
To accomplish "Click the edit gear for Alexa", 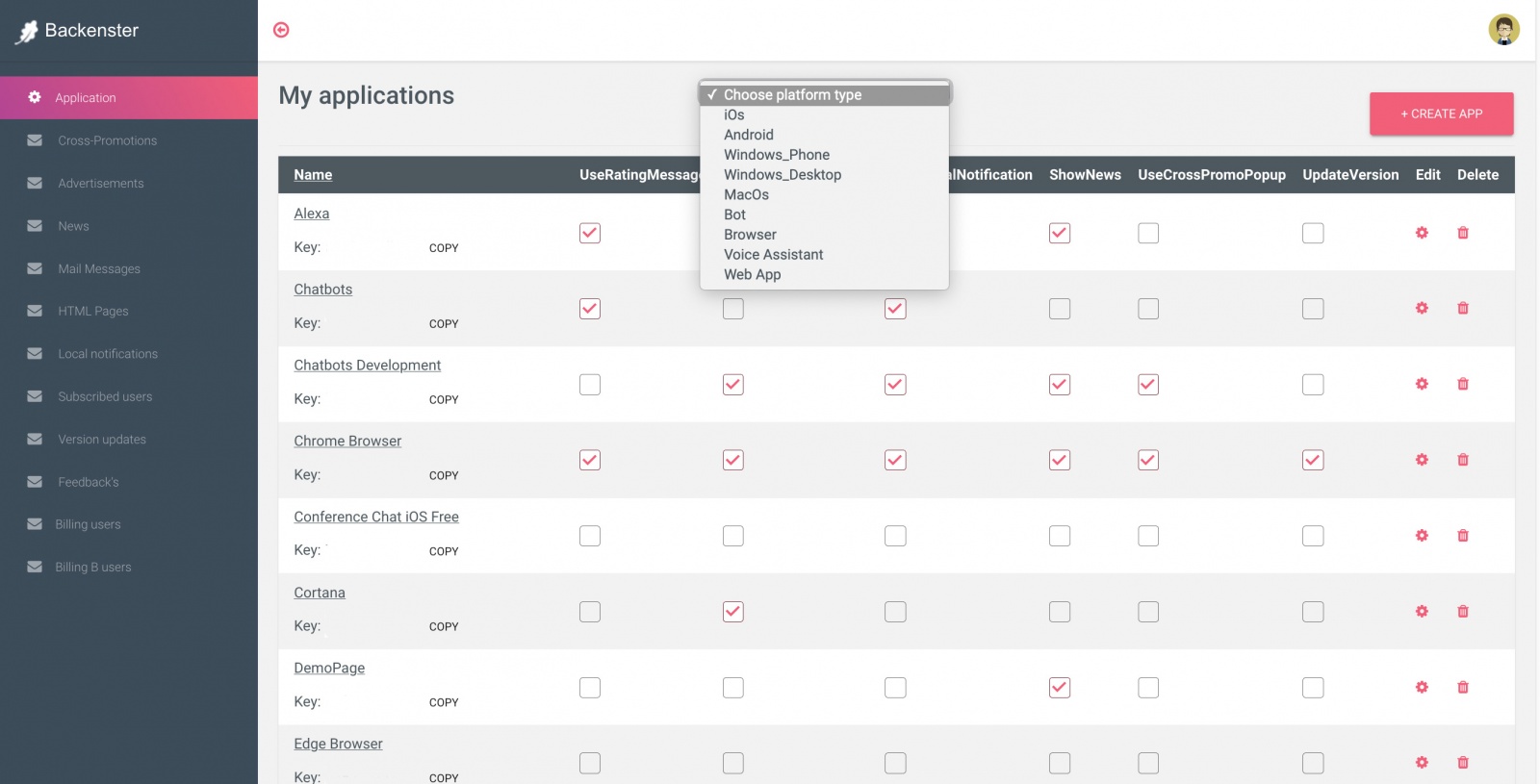I will [x=1422, y=233].
